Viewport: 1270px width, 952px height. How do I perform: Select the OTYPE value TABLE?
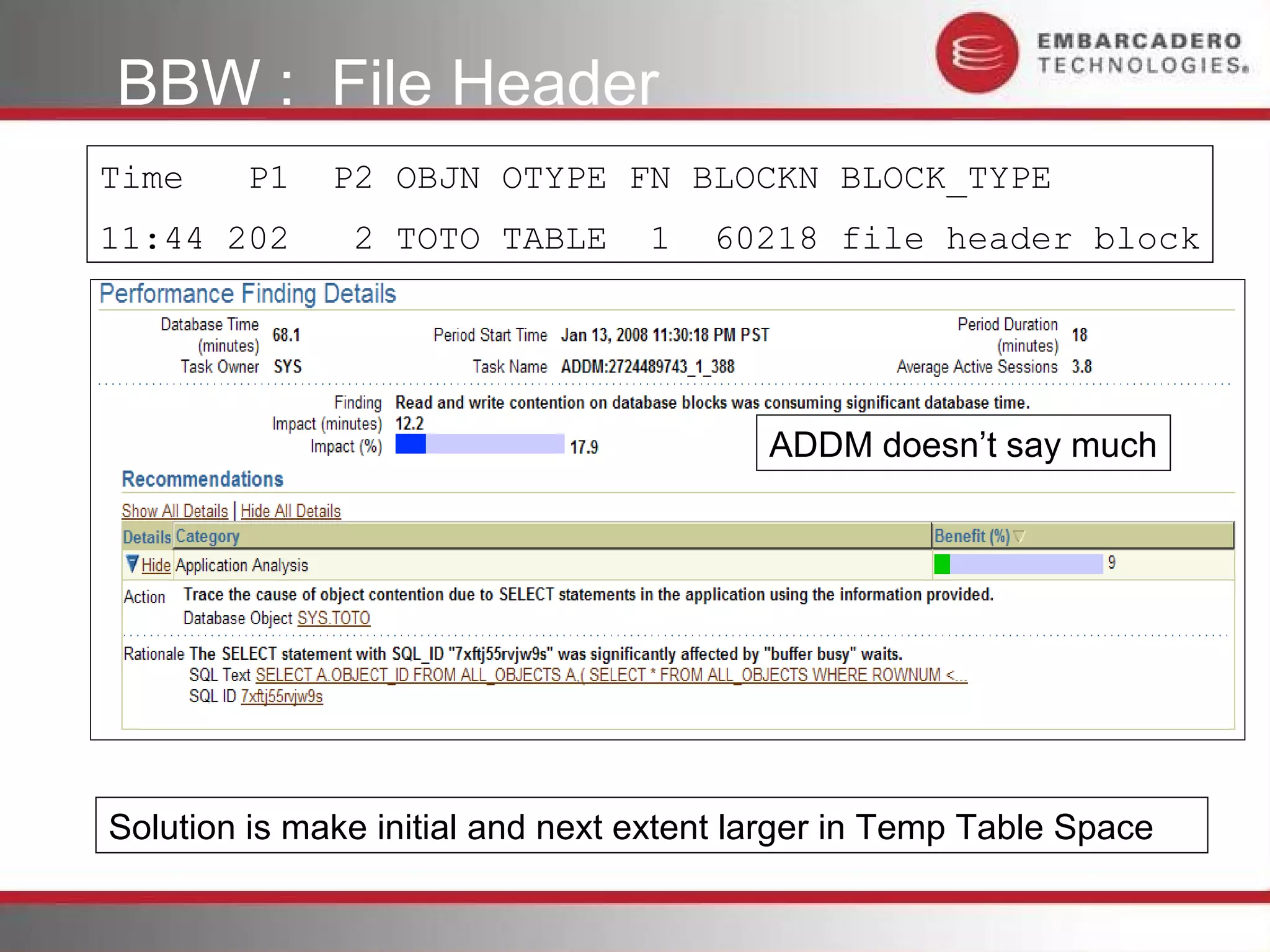pos(554,239)
